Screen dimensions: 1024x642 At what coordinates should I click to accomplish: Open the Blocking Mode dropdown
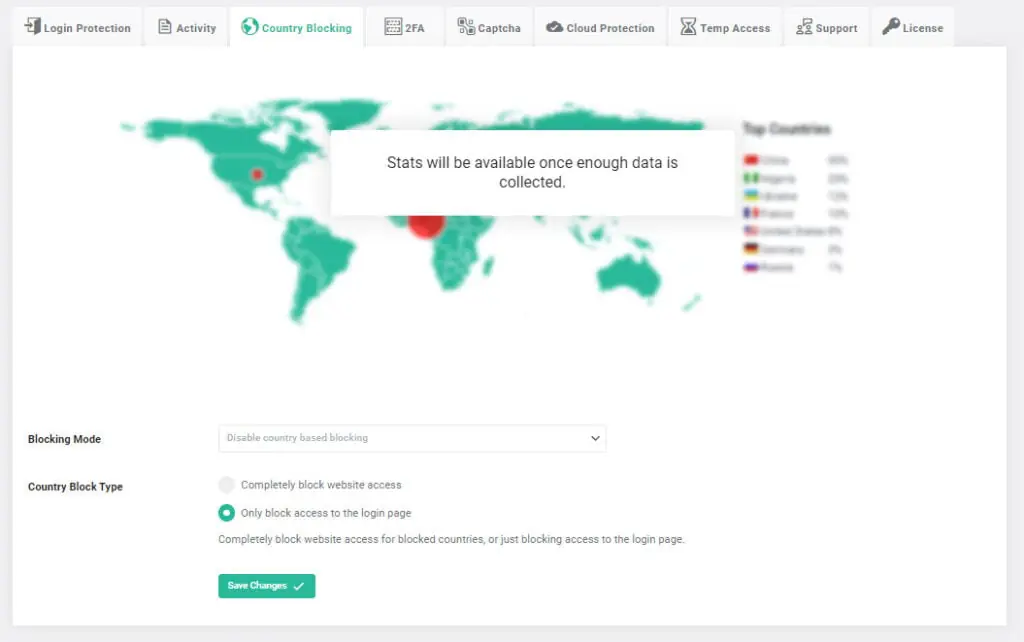[x=411, y=438]
